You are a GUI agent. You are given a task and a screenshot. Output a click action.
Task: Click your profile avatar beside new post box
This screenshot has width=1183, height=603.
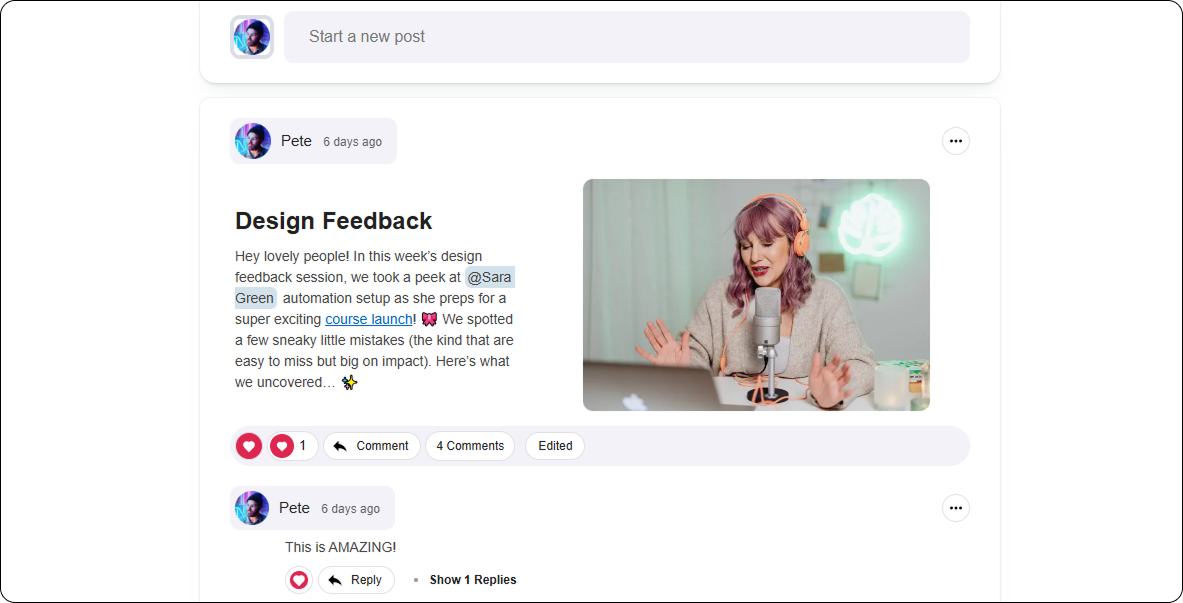point(252,37)
